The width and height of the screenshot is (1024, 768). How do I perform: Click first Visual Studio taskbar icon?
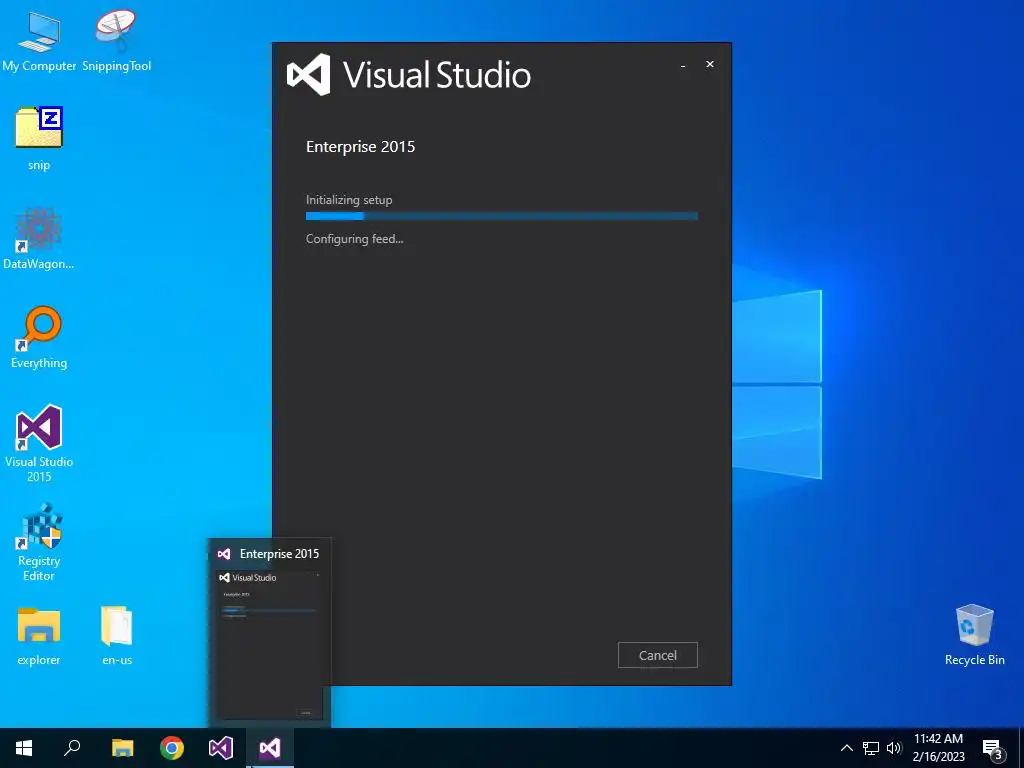(x=221, y=748)
